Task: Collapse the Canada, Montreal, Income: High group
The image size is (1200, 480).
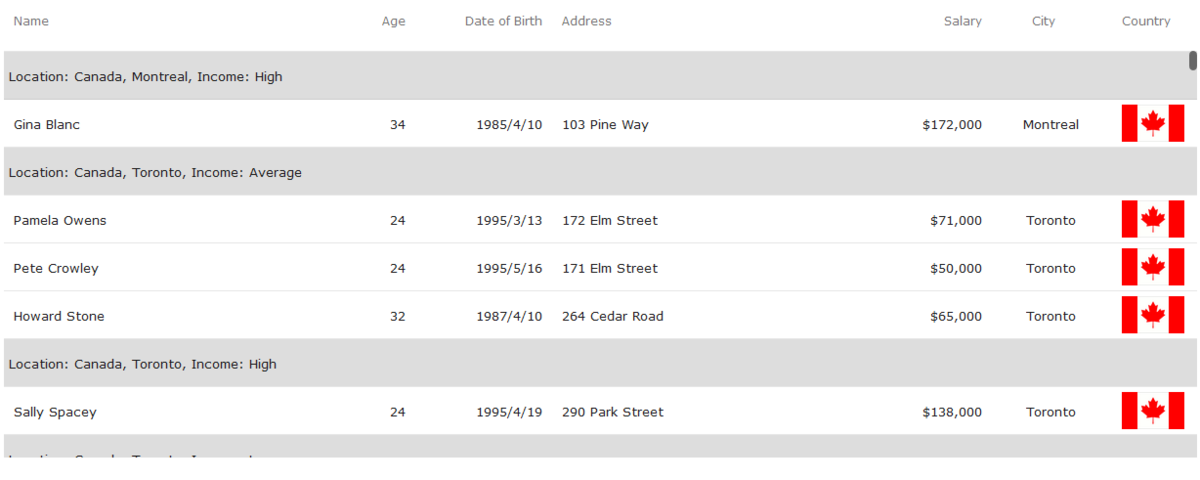Action: (x=146, y=77)
